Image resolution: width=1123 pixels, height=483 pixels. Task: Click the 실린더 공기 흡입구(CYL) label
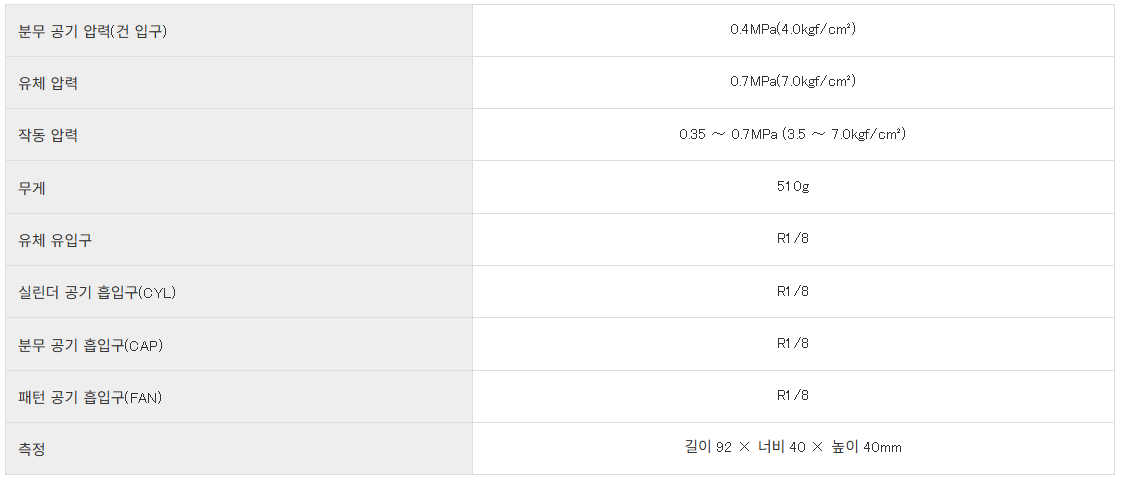click(x=97, y=292)
